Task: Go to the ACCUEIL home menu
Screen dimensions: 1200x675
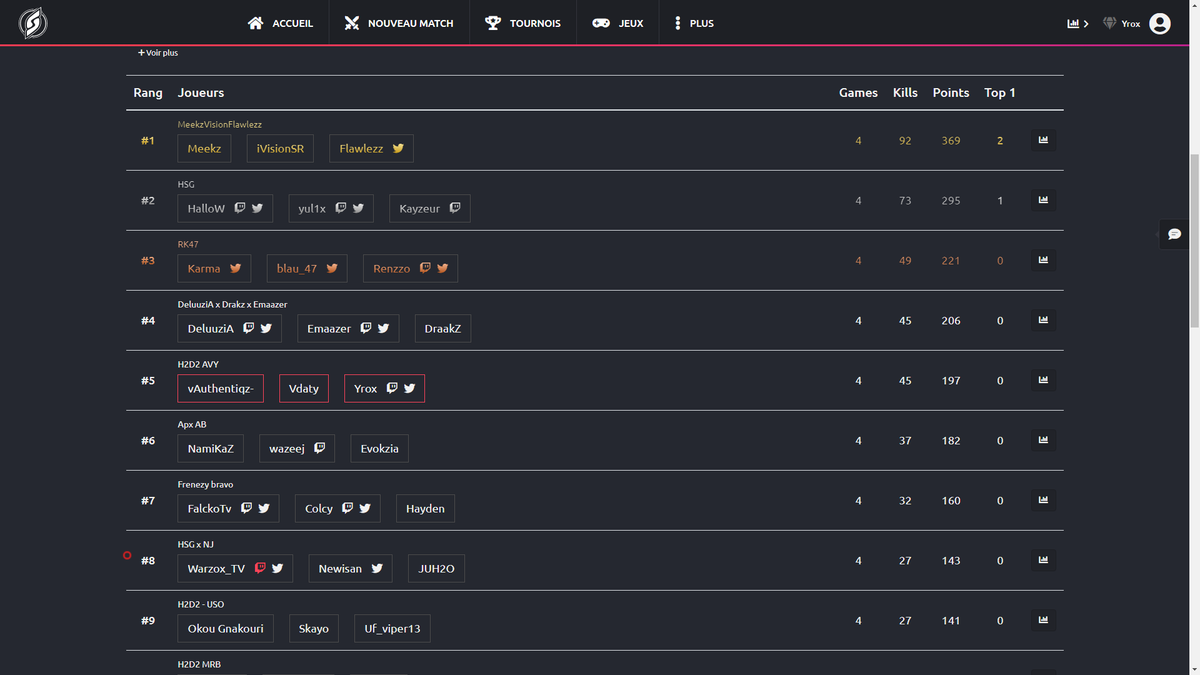Action: pos(281,23)
